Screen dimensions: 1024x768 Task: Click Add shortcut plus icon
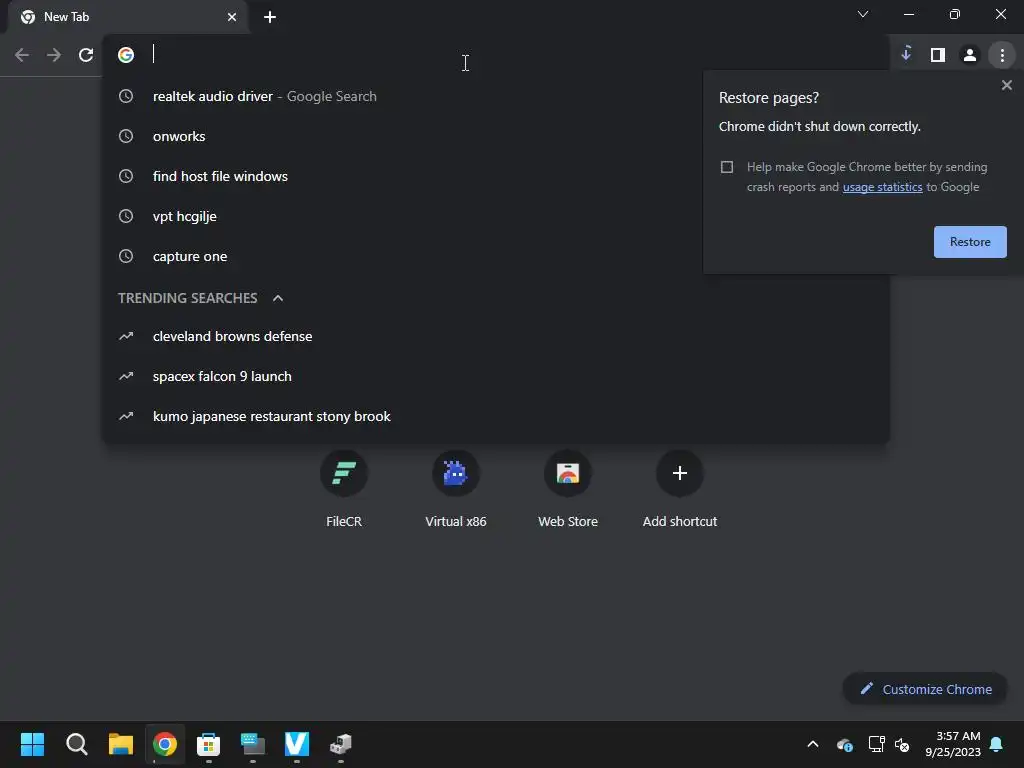[x=680, y=473]
